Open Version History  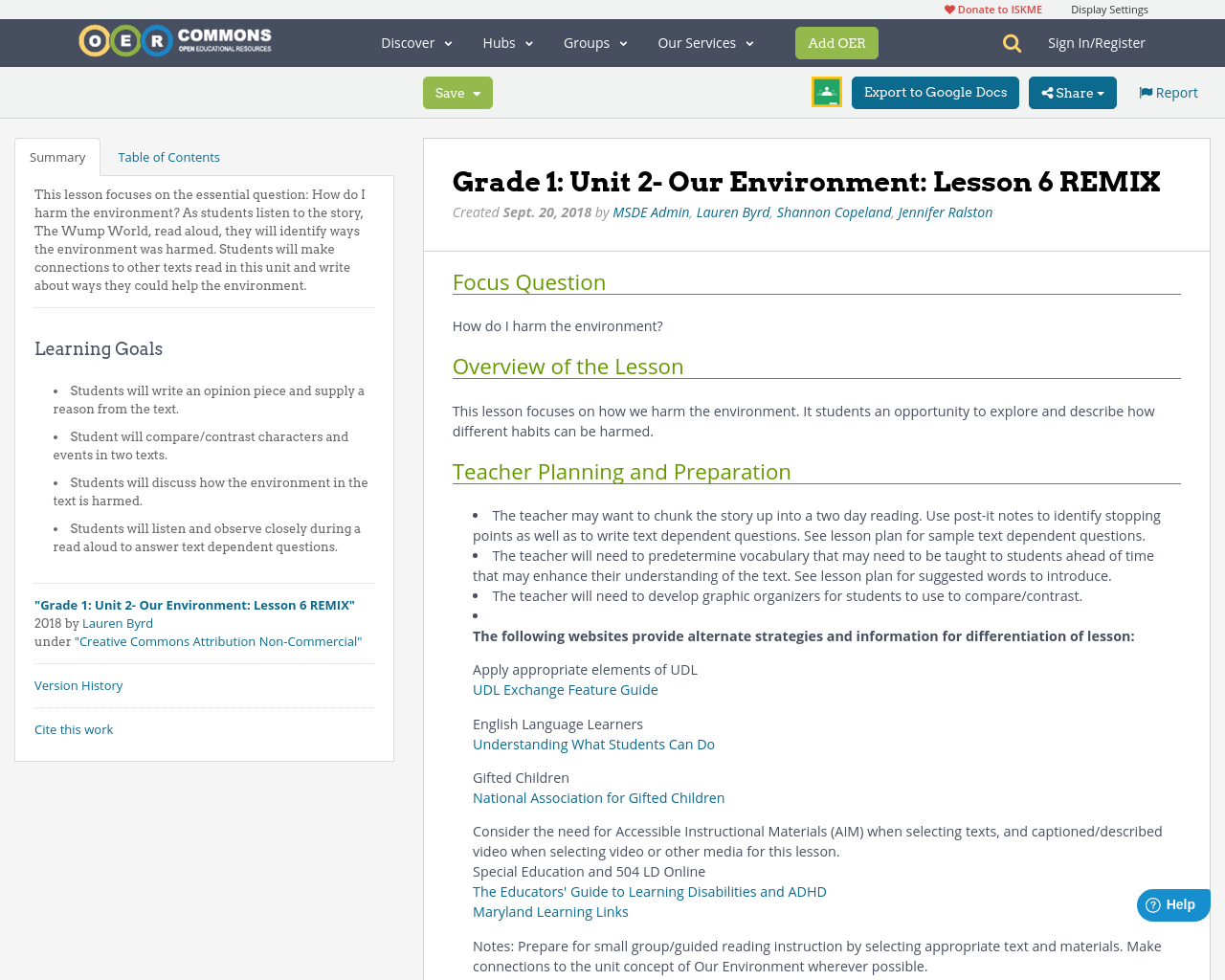coord(78,684)
